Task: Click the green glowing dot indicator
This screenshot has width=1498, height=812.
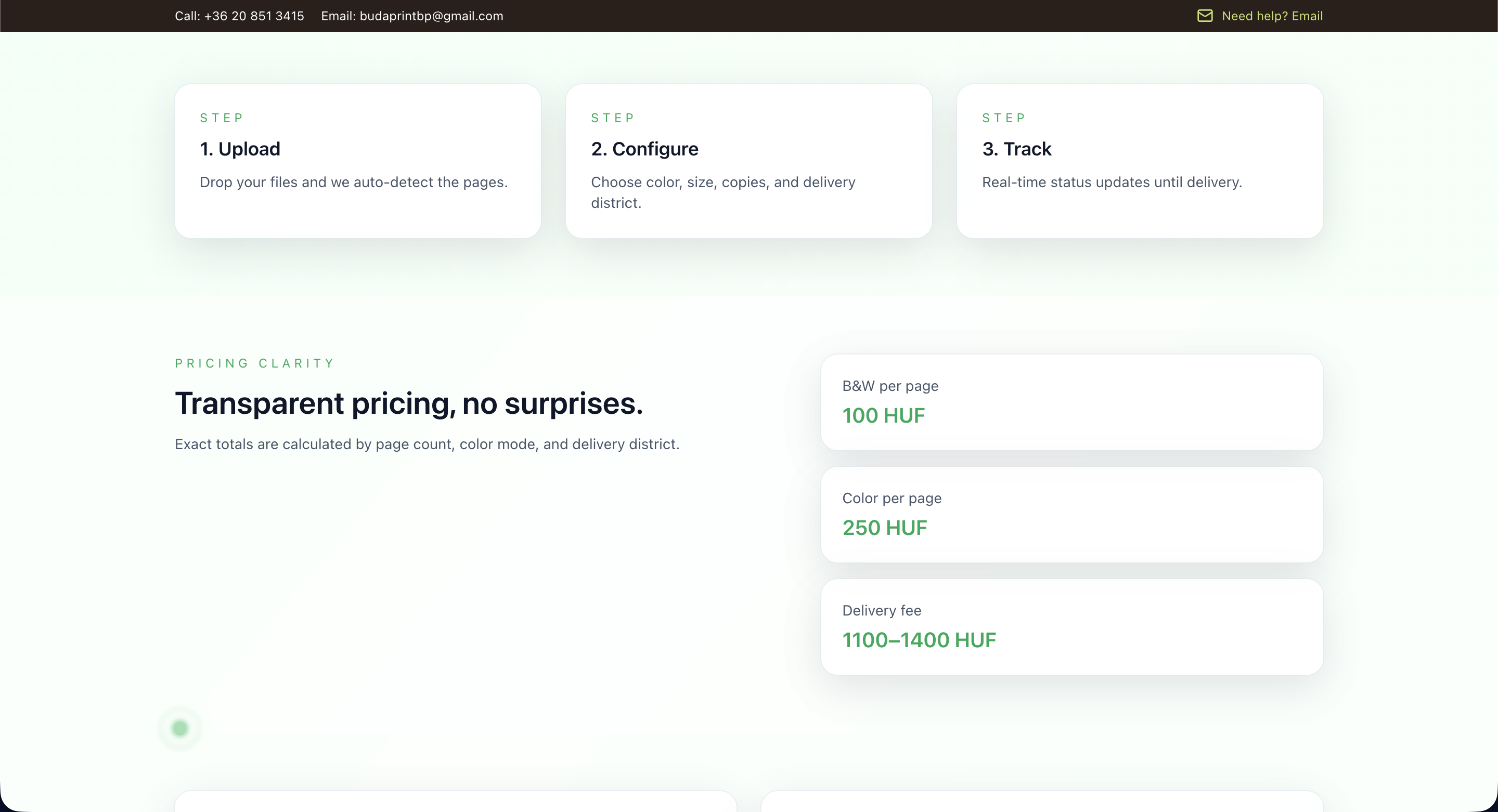Action: 179,728
